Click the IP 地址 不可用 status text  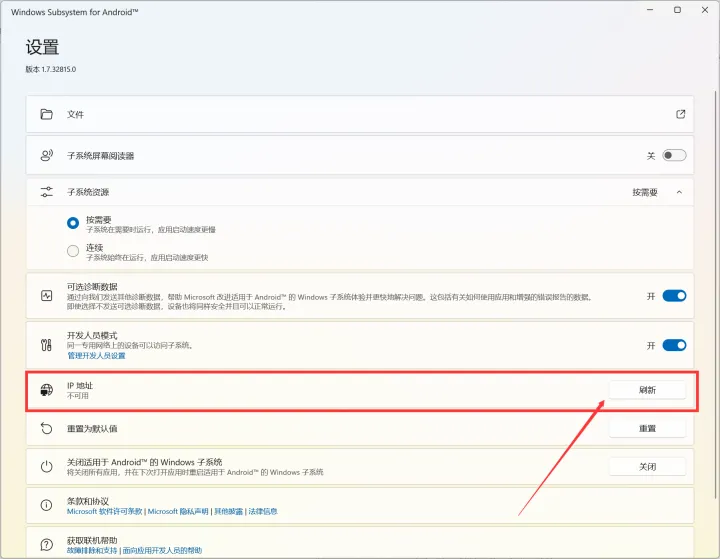pos(78,395)
